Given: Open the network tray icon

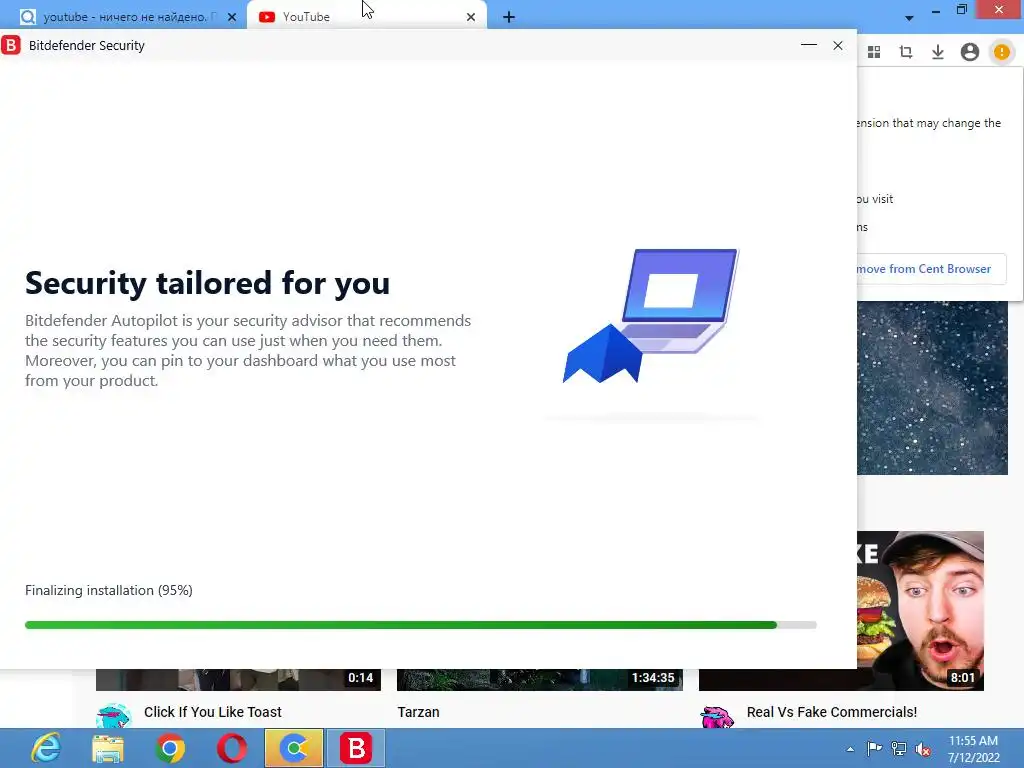Looking at the screenshot, I should pyautogui.click(x=899, y=748).
